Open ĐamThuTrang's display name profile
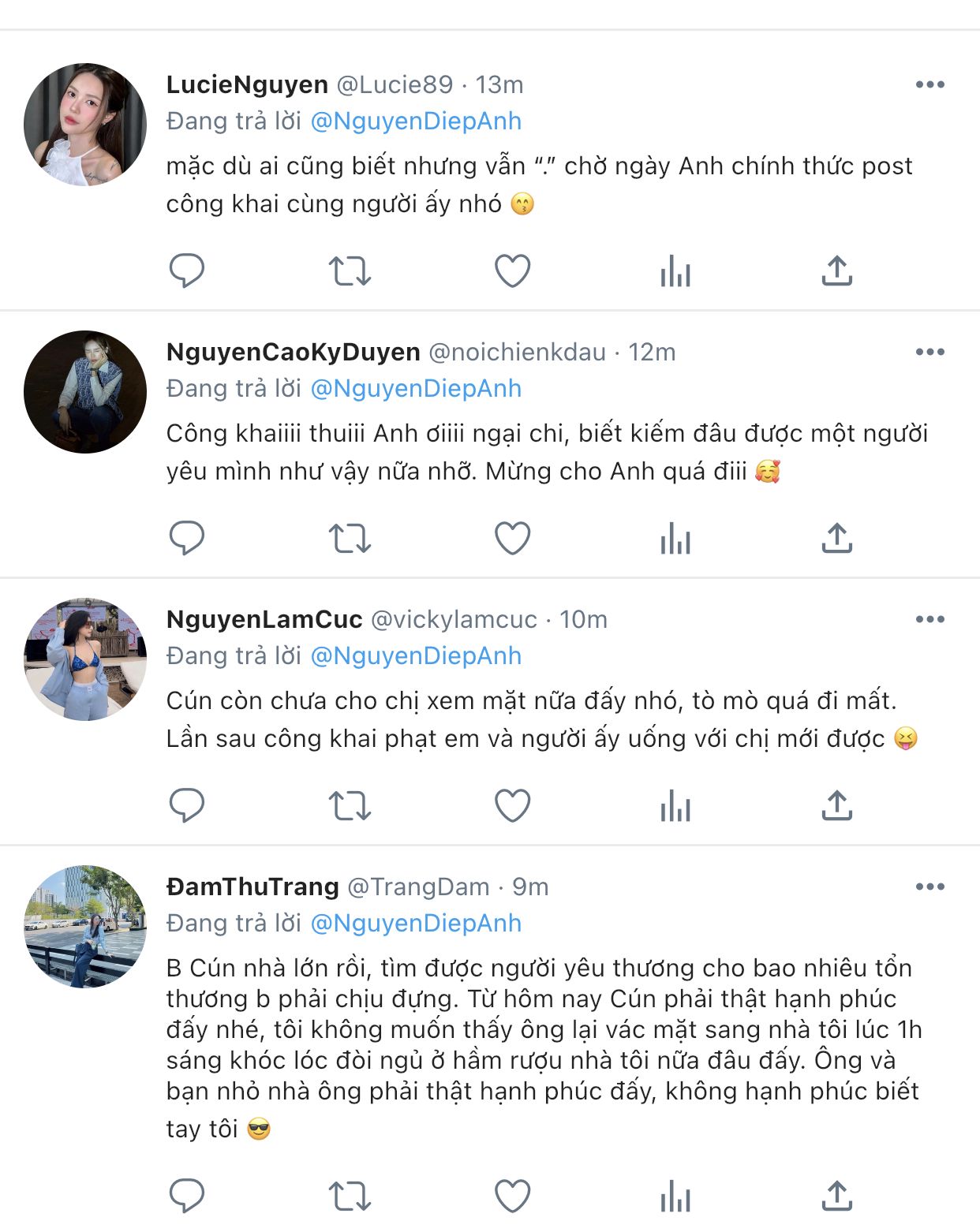This screenshot has width=980, height=1232. 252,887
